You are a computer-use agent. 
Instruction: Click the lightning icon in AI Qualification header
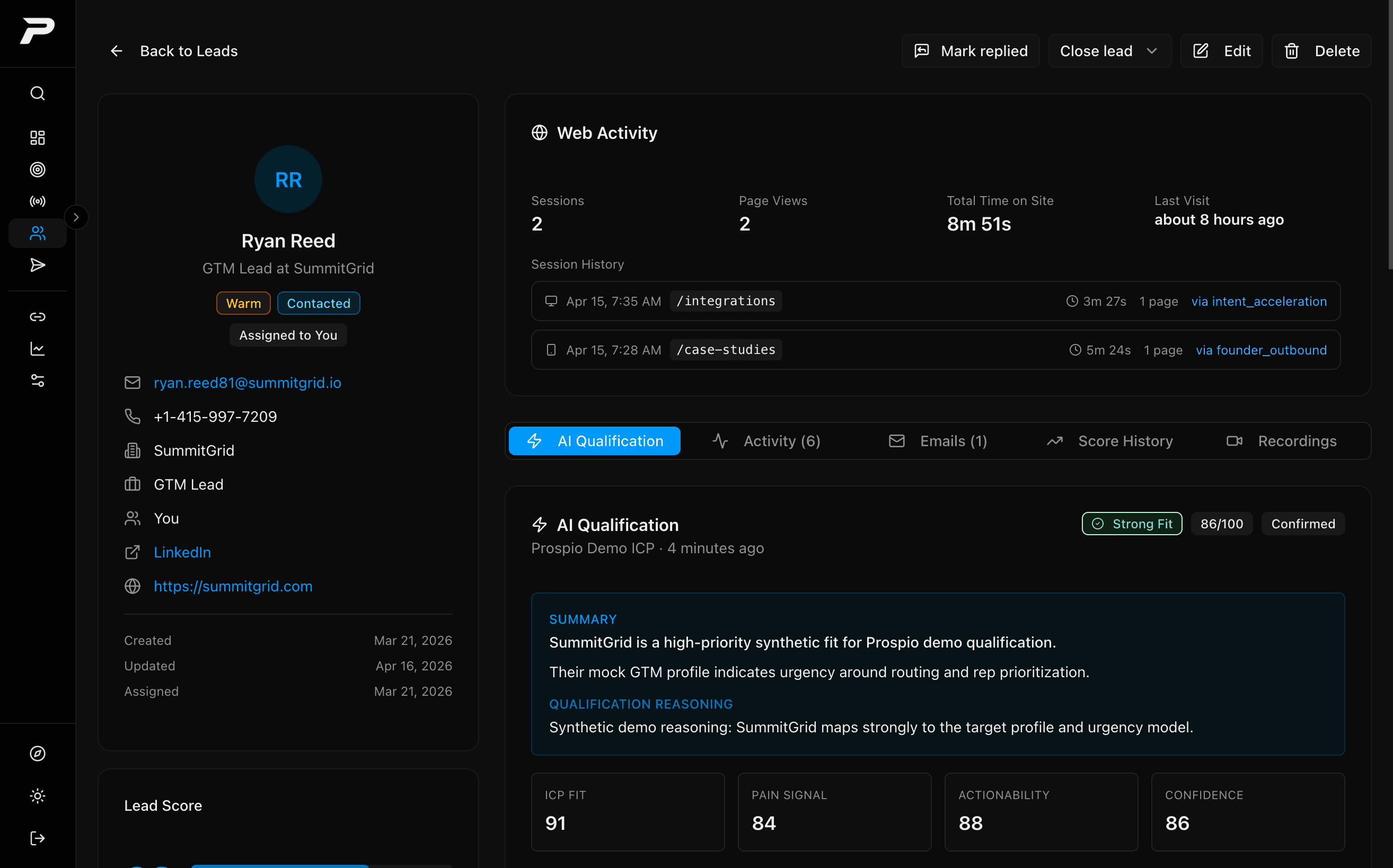click(539, 525)
